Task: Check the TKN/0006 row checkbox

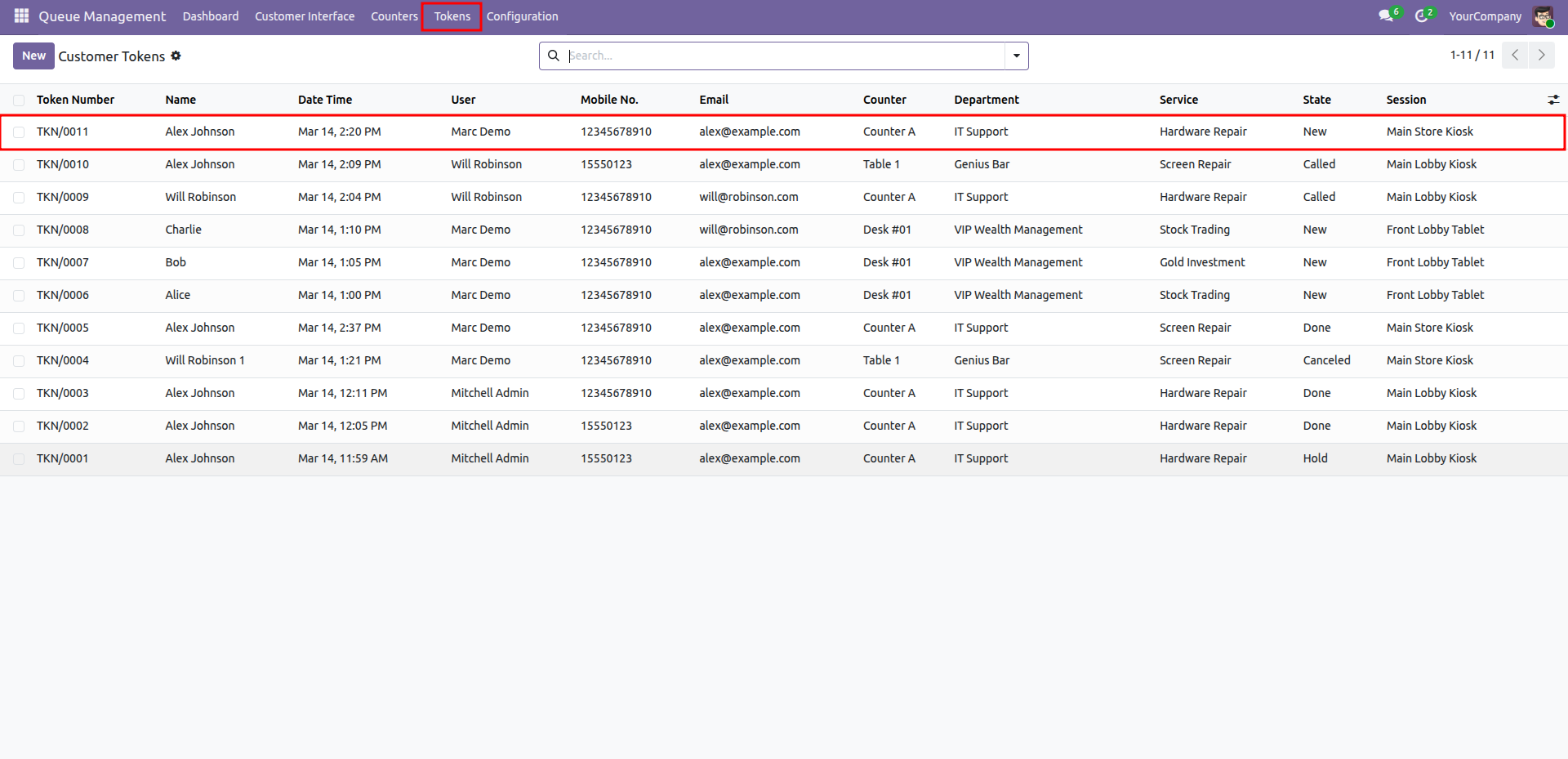Action: (19, 295)
